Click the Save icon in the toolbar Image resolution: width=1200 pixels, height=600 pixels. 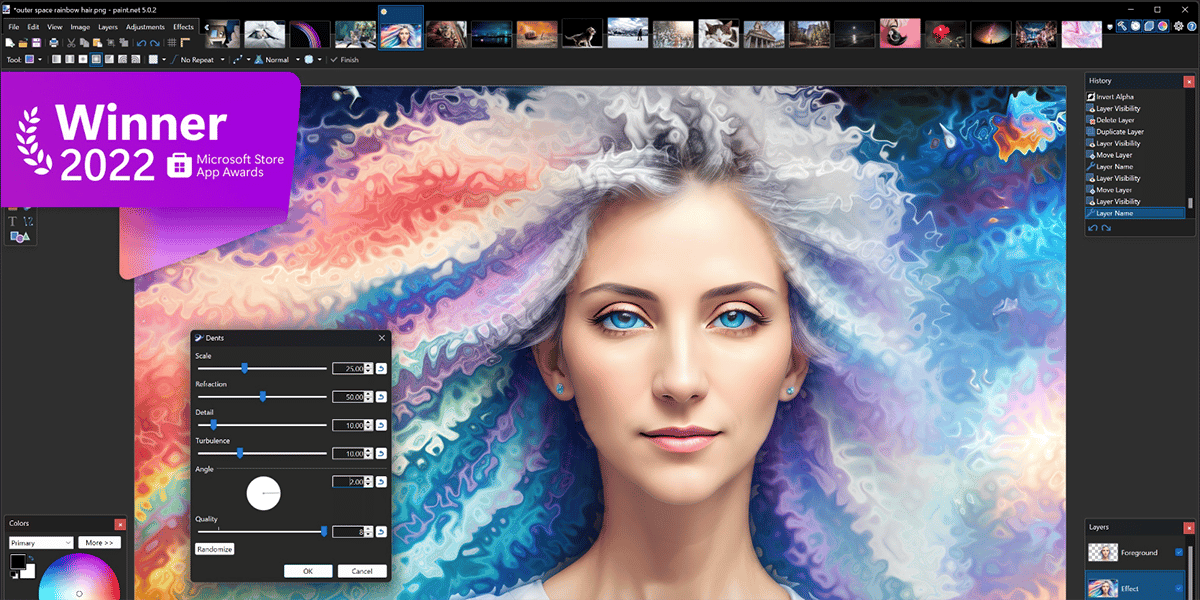(36, 43)
